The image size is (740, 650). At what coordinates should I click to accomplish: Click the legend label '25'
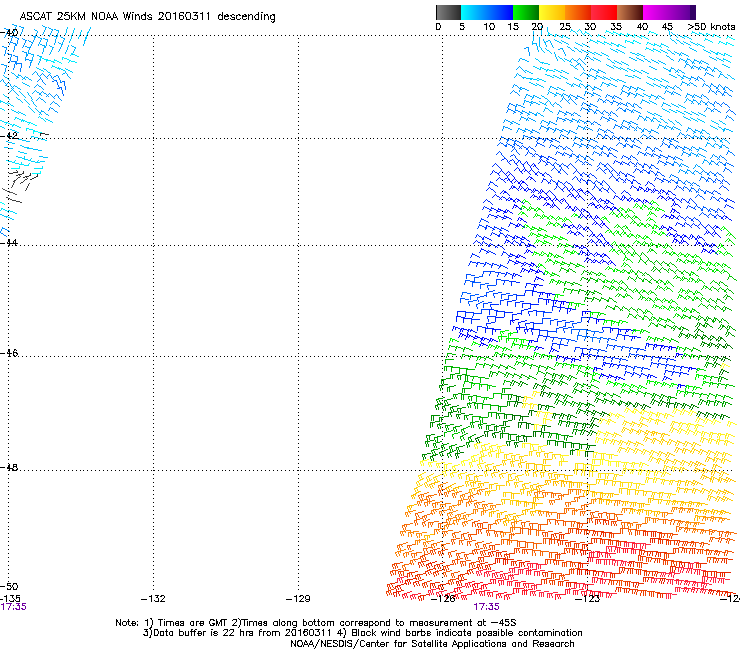click(565, 27)
